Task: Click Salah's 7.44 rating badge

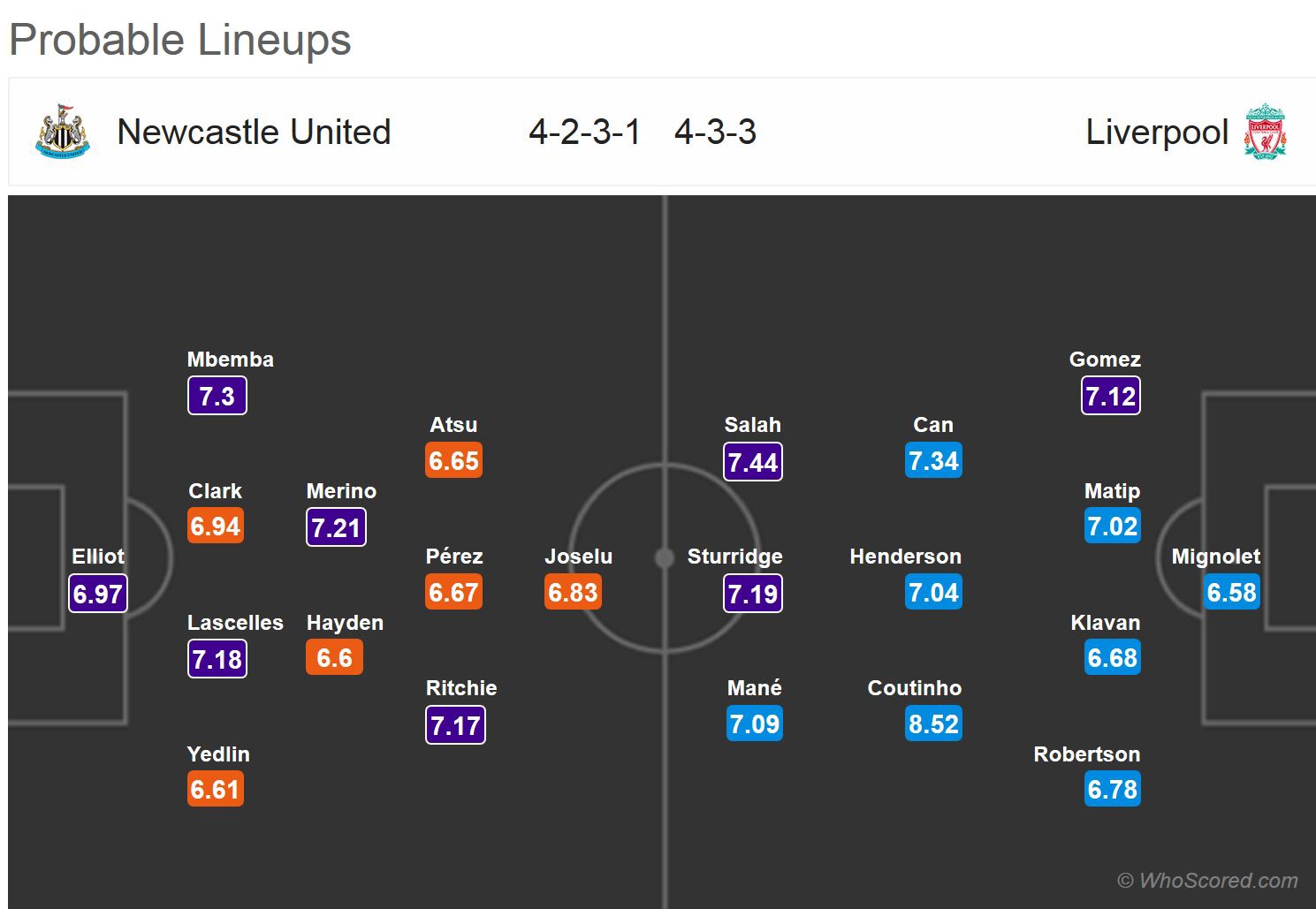Action: click(753, 461)
